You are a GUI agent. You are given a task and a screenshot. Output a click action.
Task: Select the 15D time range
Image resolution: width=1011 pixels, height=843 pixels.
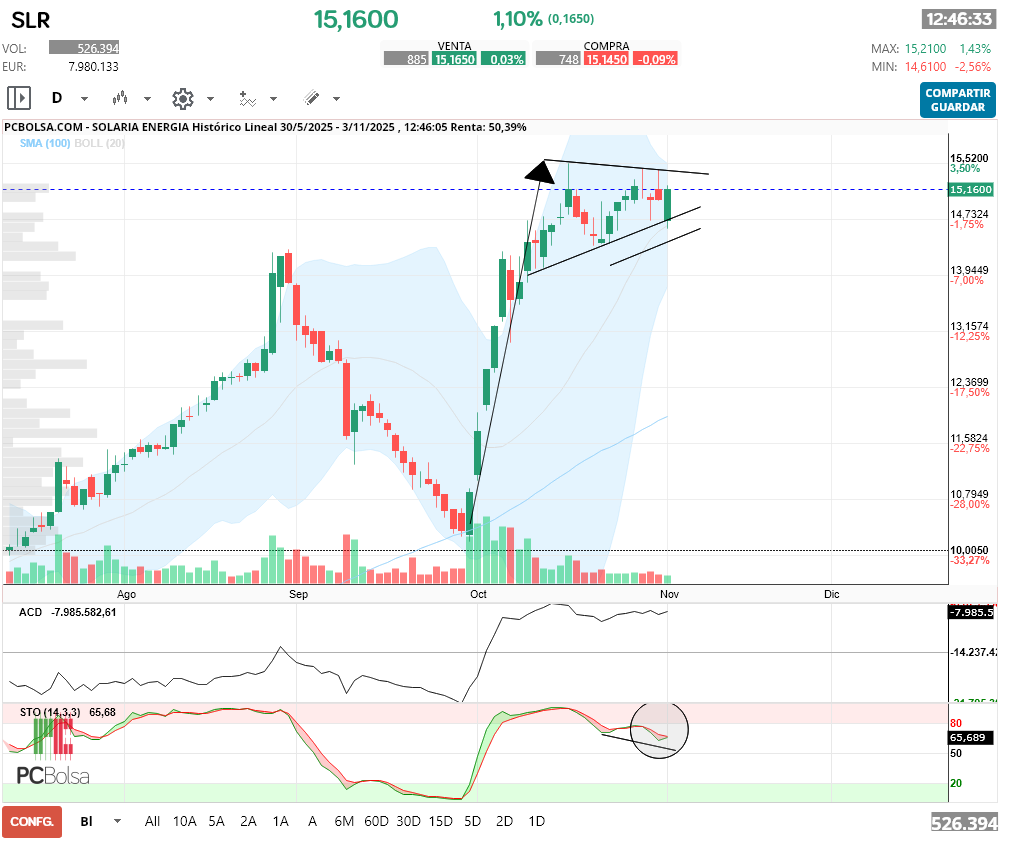(x=440, y=821)
